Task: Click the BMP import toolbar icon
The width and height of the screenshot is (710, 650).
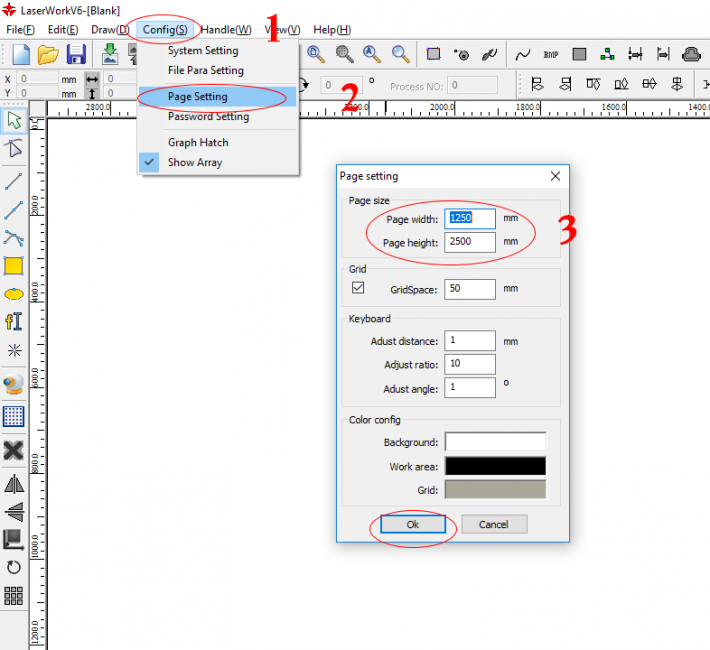Action: coord(551,54)
